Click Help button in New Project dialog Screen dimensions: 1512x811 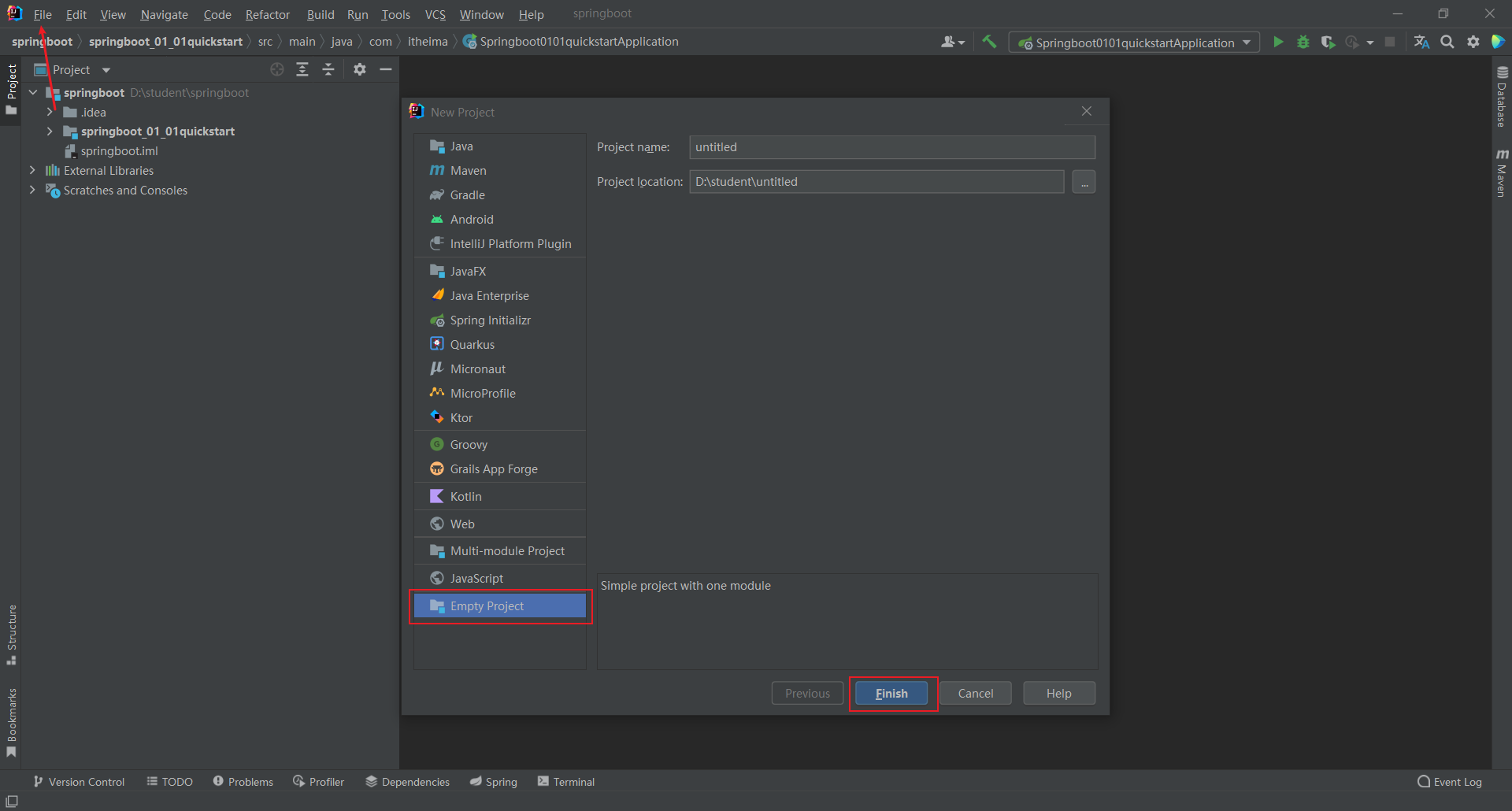point(1059,693)
